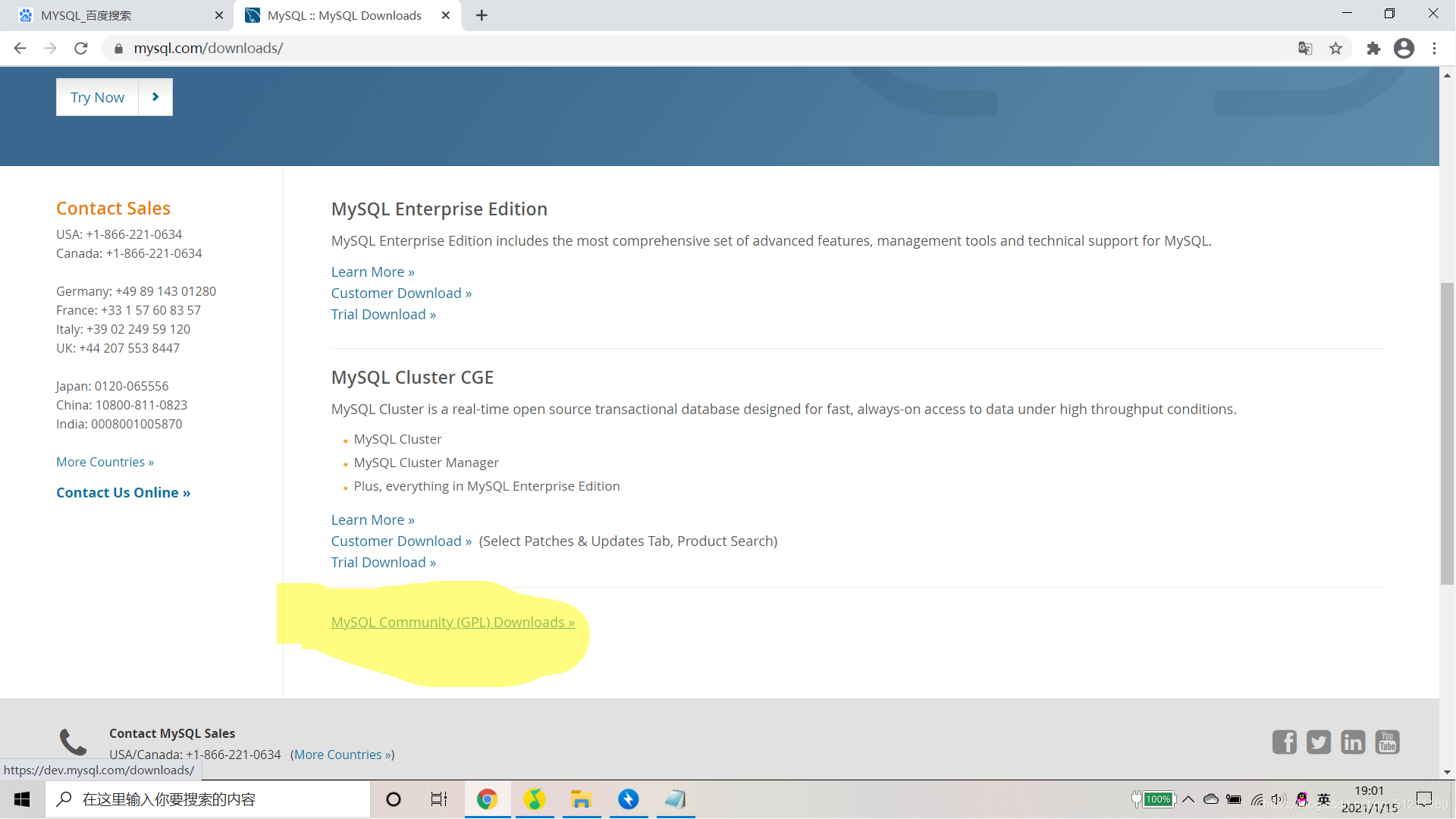
Task: Click the cloud OneDrive tray icon
Action: pos(1211,799)
